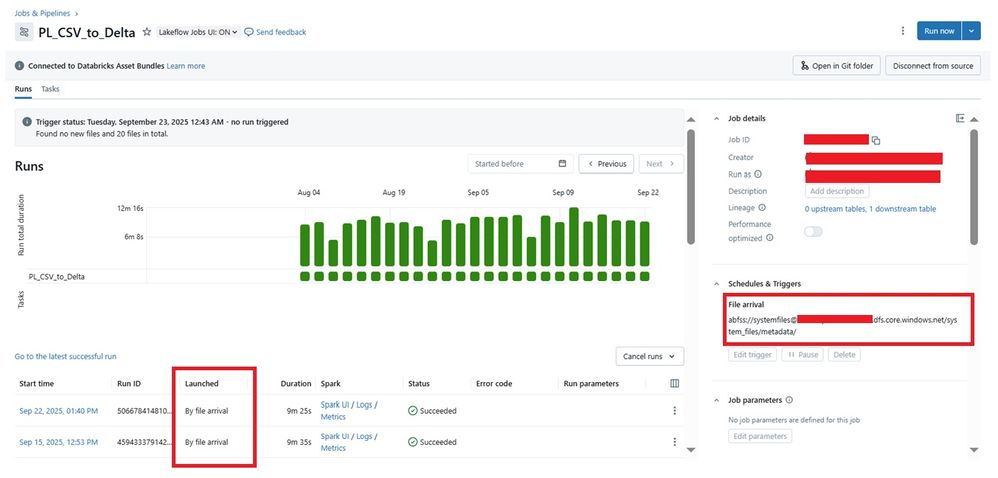Copy the Job ID with the copy icon
The width and height of the screenshot is (998, 478).
(876, 140)
